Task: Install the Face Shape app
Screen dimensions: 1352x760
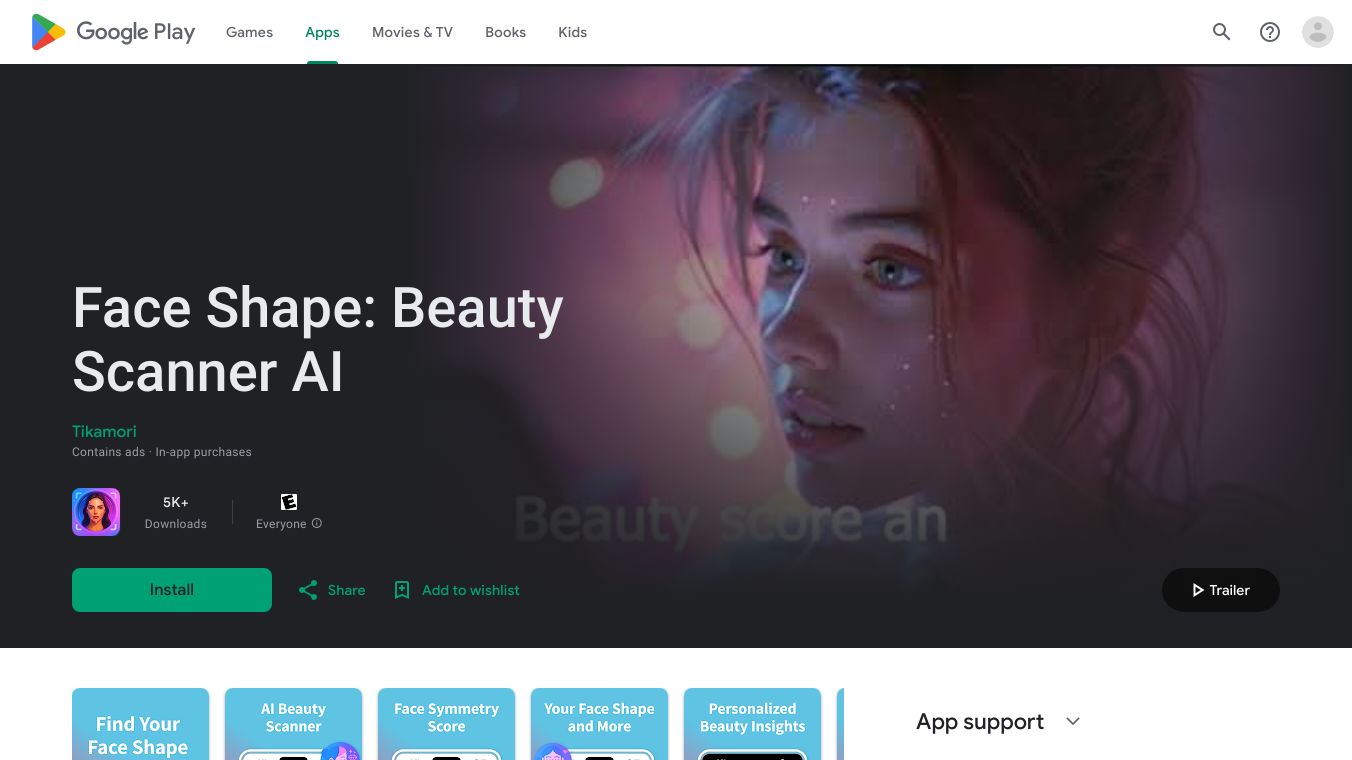Action: pos(172,590)
